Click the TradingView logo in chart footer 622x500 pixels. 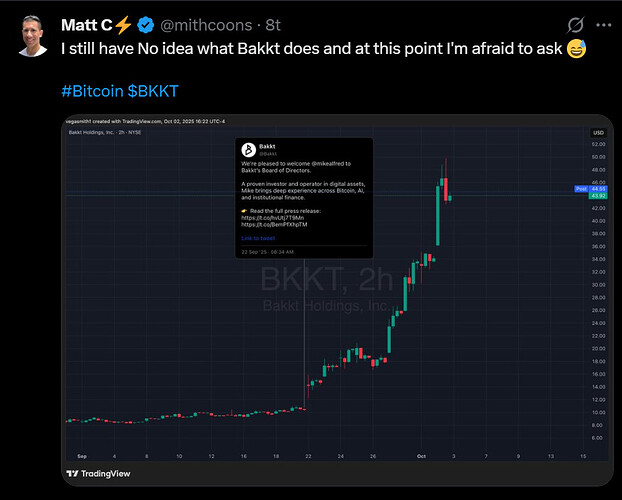pos(98,473)
